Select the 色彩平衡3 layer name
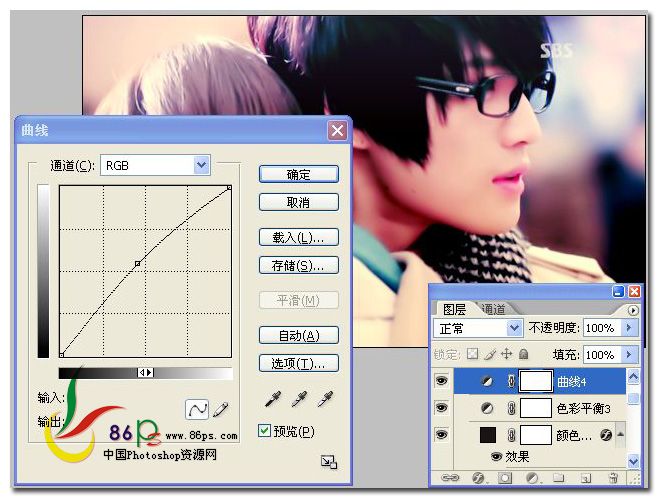The image size is (660, 500). tap(583, 408)
